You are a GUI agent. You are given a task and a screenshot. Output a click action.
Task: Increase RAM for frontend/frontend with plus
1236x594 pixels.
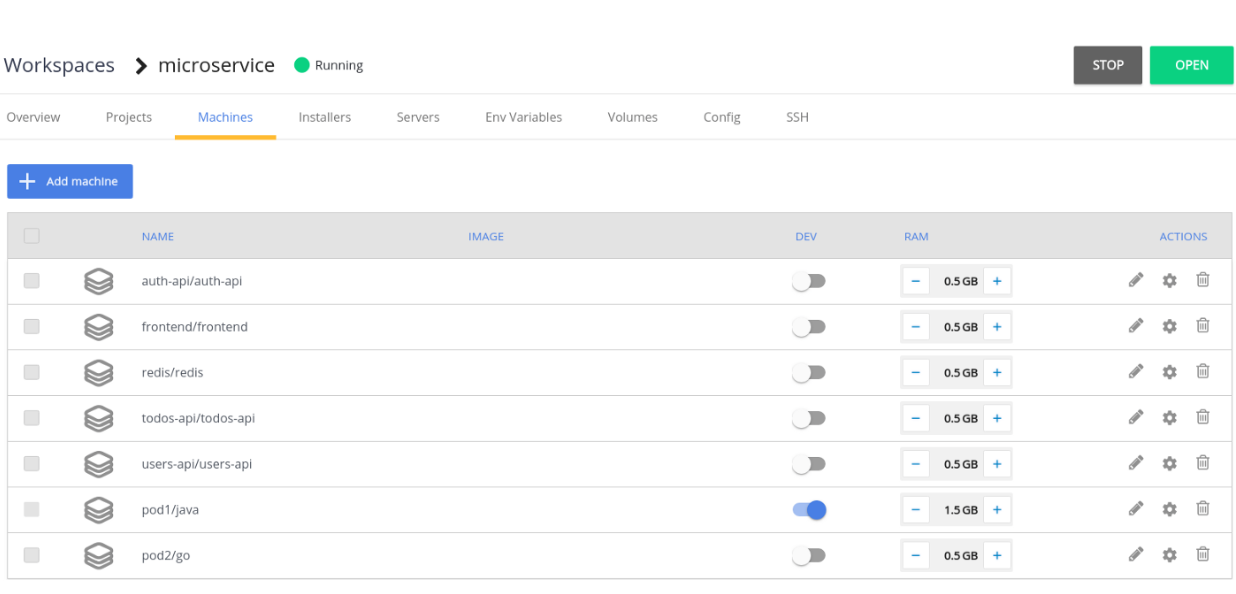pyautogui.click(x=997, y=327)
